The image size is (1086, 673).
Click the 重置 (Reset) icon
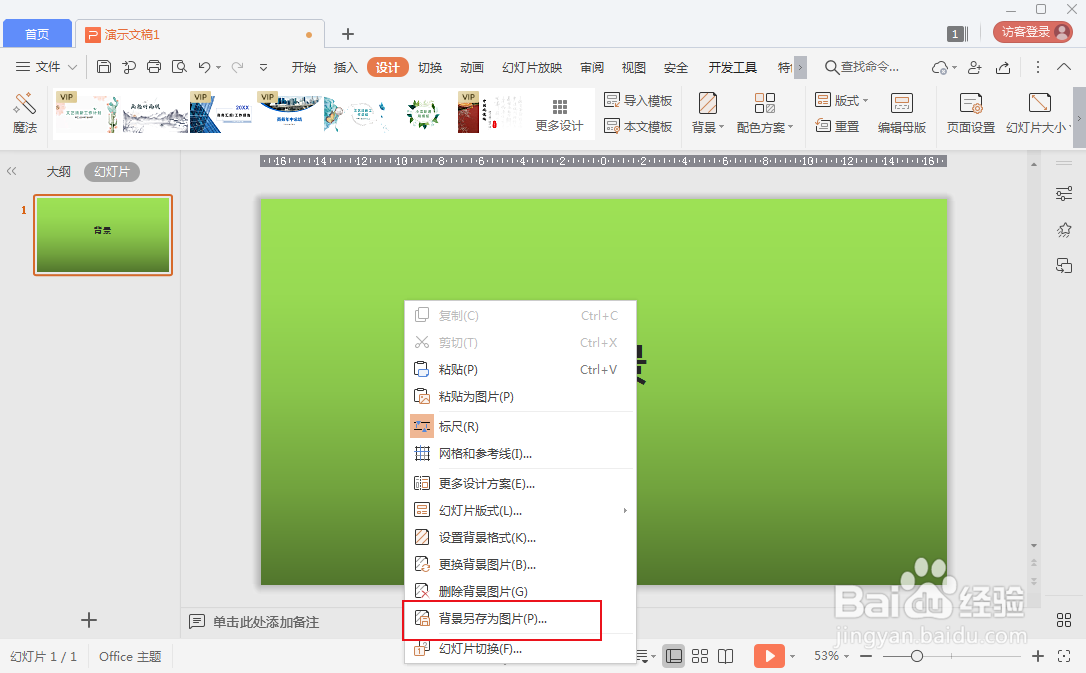841,126
